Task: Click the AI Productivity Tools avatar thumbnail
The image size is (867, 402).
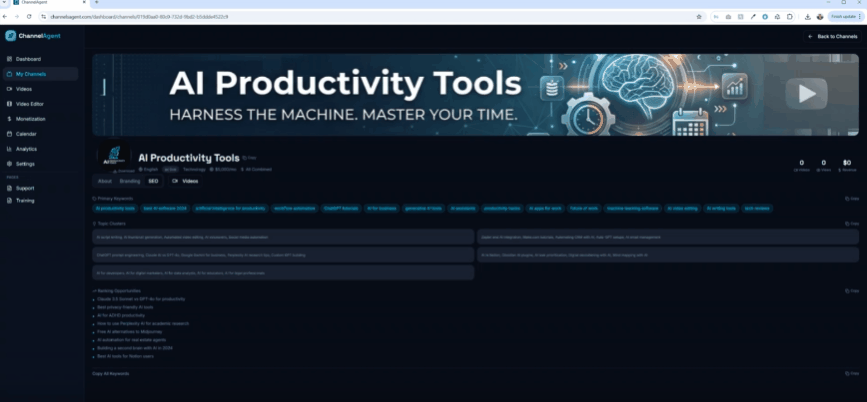Action: click(113, 155)
